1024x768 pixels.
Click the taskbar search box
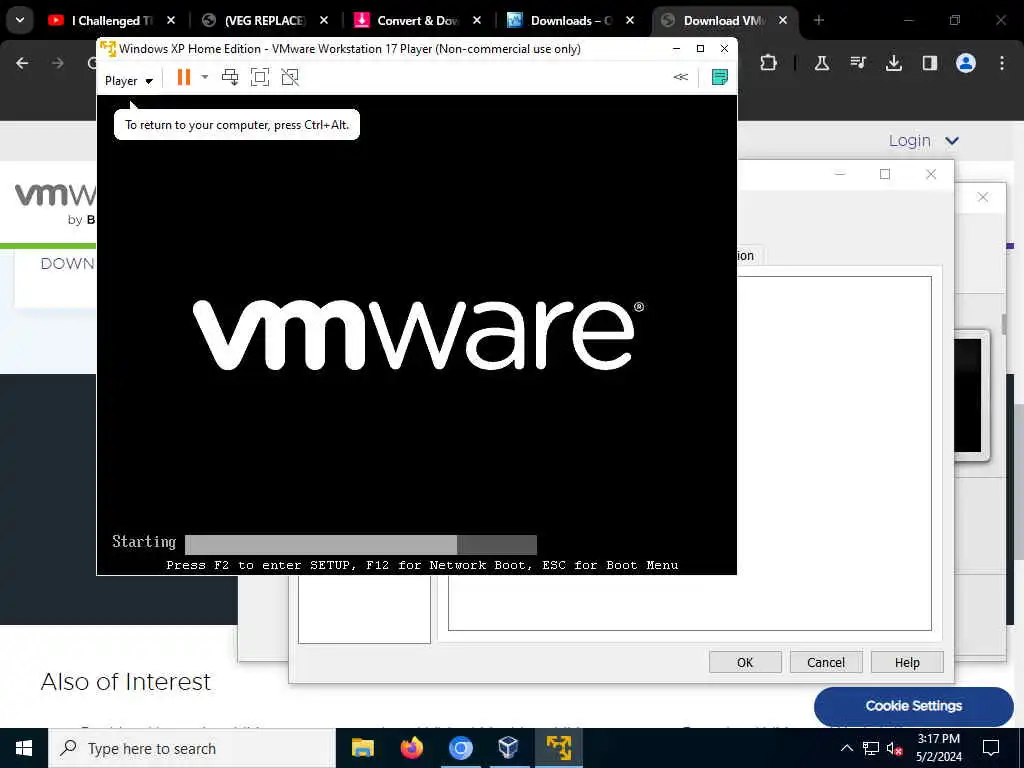(x=192, y=748)
